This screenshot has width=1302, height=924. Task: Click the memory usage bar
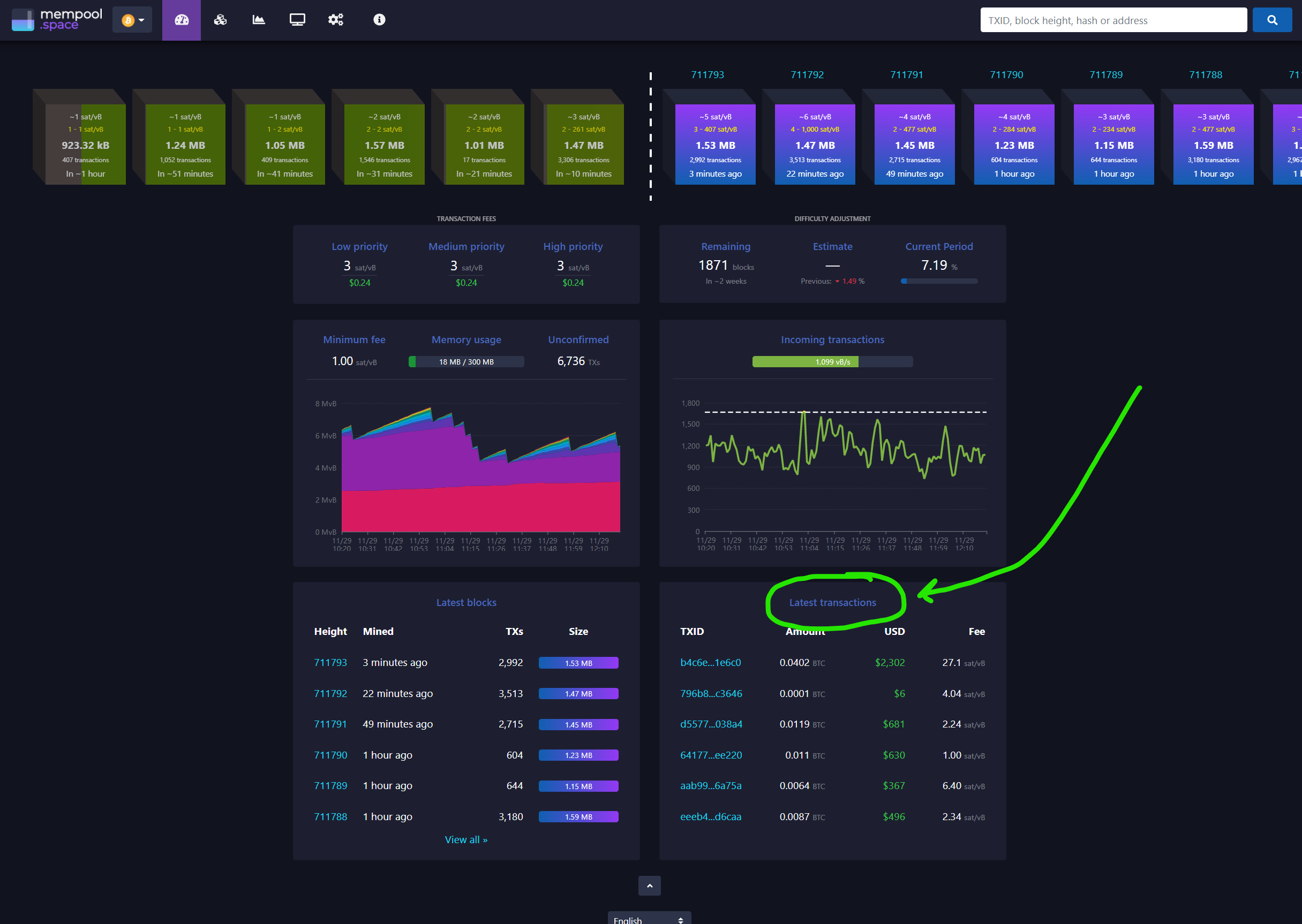[465, 361]
